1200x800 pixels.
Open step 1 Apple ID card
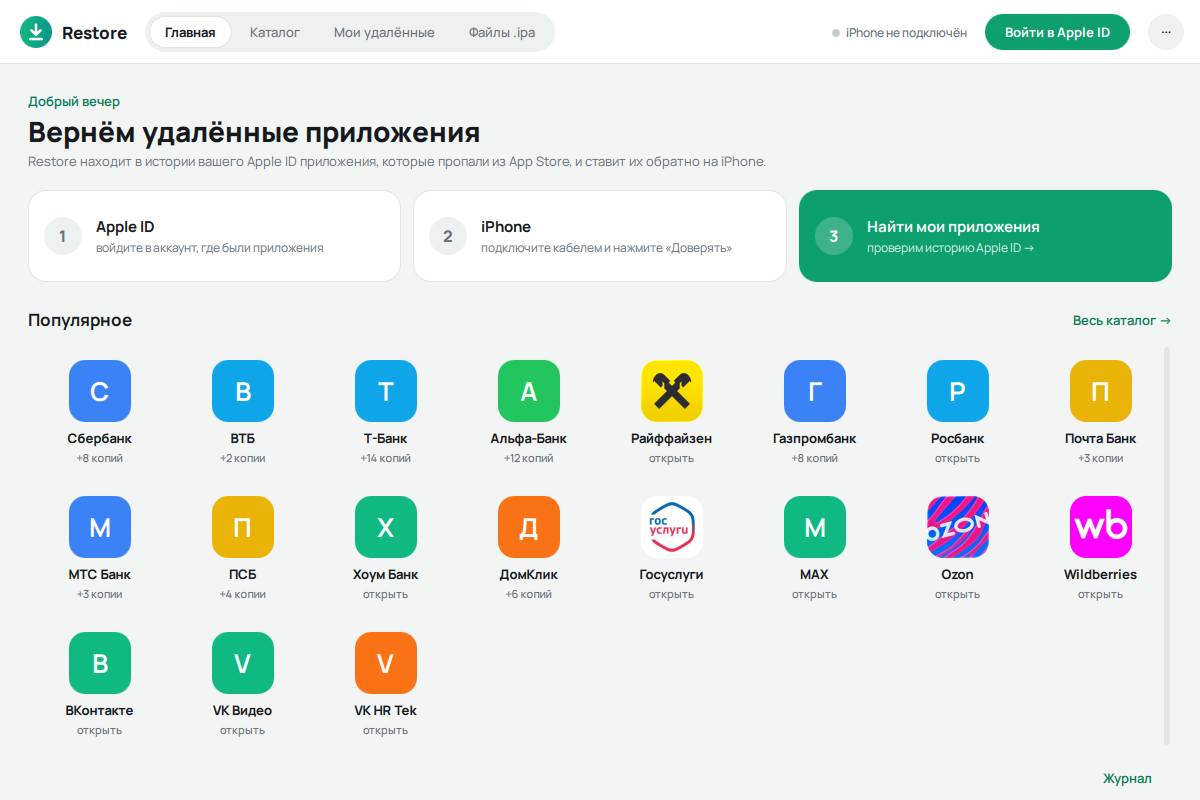[x=214, y=236]
